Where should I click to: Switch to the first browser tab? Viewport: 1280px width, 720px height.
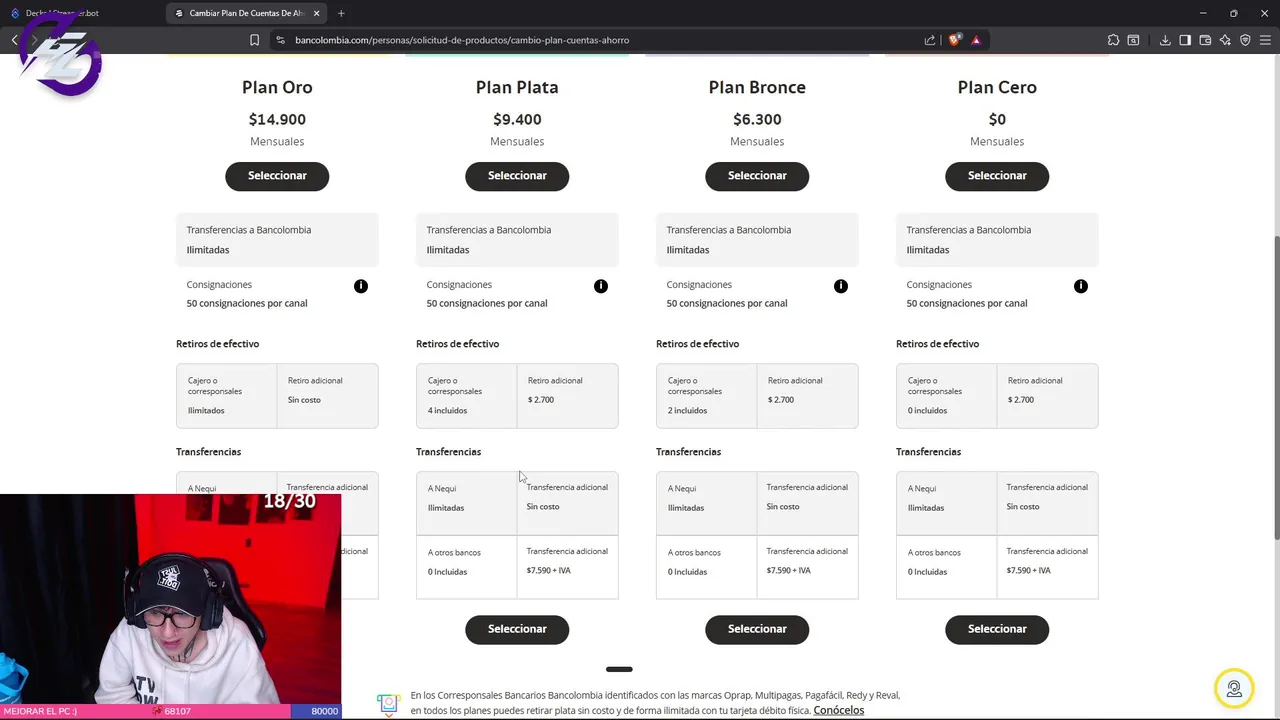coord(80,13)
